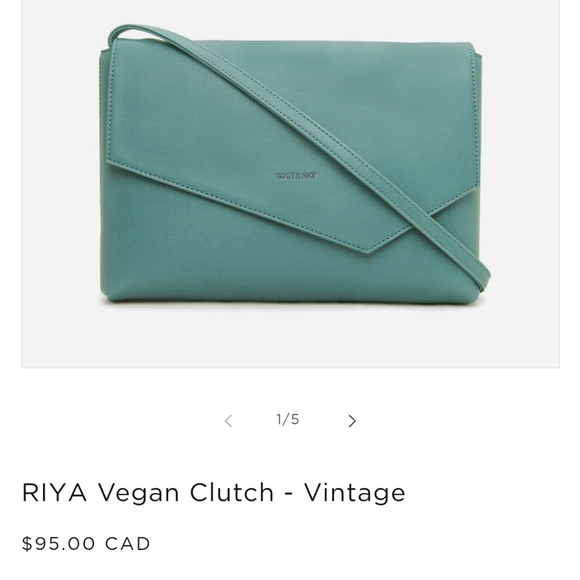Click the word RIYA in product name
The image size is (580, 580).
tap(55, 493)
